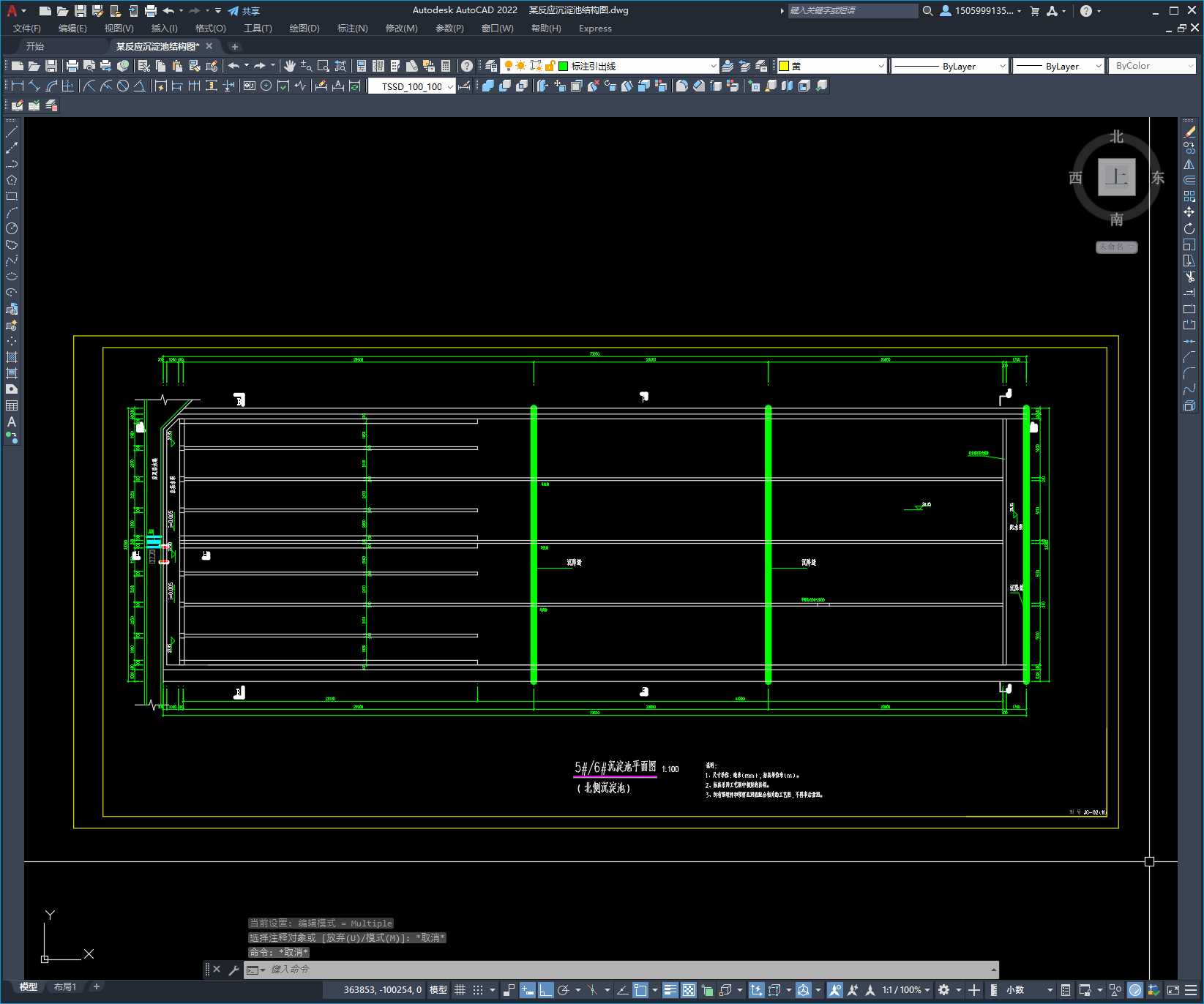
Task: Open the 小数 units dropdown in status bar
Action: pyautogui.click(x=1030, y=990)
